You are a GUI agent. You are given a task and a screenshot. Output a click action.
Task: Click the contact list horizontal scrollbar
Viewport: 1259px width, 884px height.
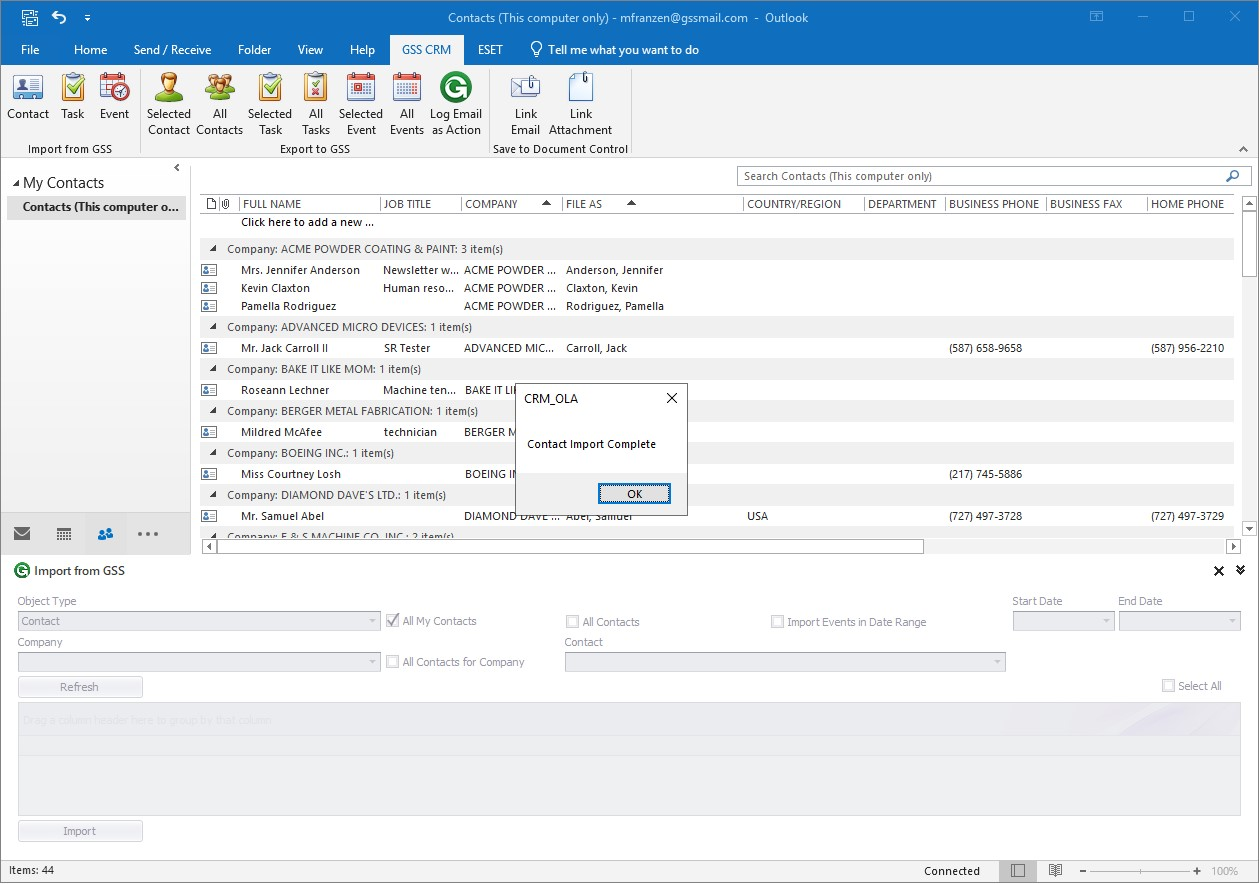point(570,546)
